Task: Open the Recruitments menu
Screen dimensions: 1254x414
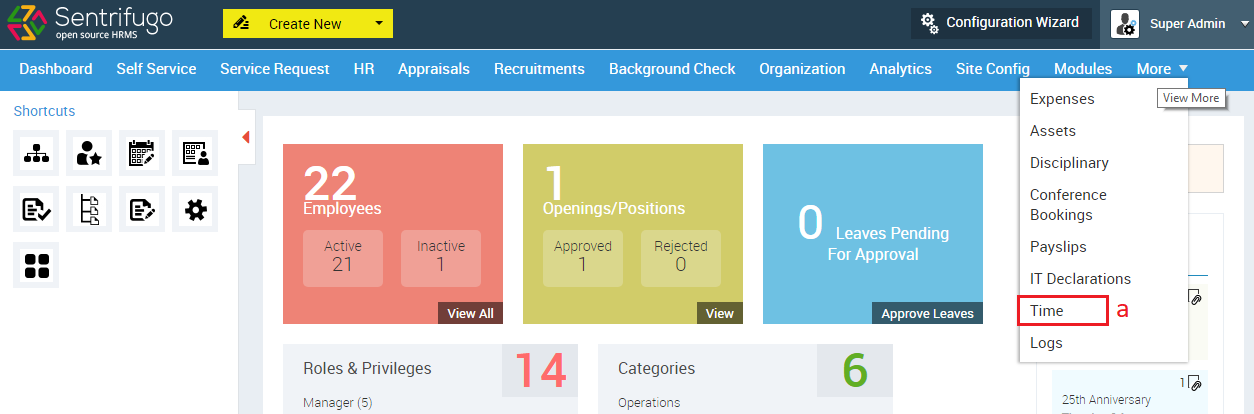Action: click(539, 69)
